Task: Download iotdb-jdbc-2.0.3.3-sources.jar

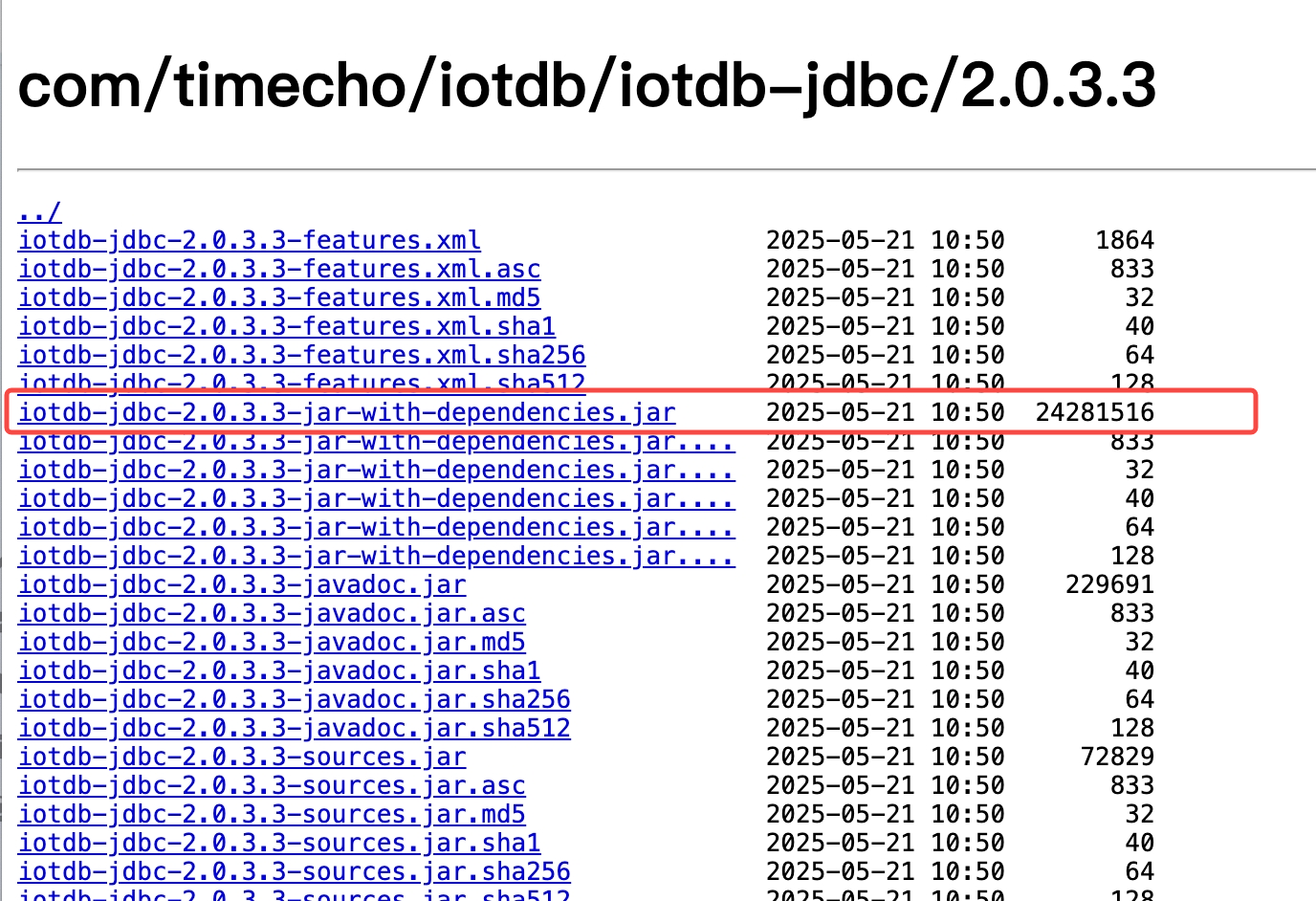Action: click(240, 757)
